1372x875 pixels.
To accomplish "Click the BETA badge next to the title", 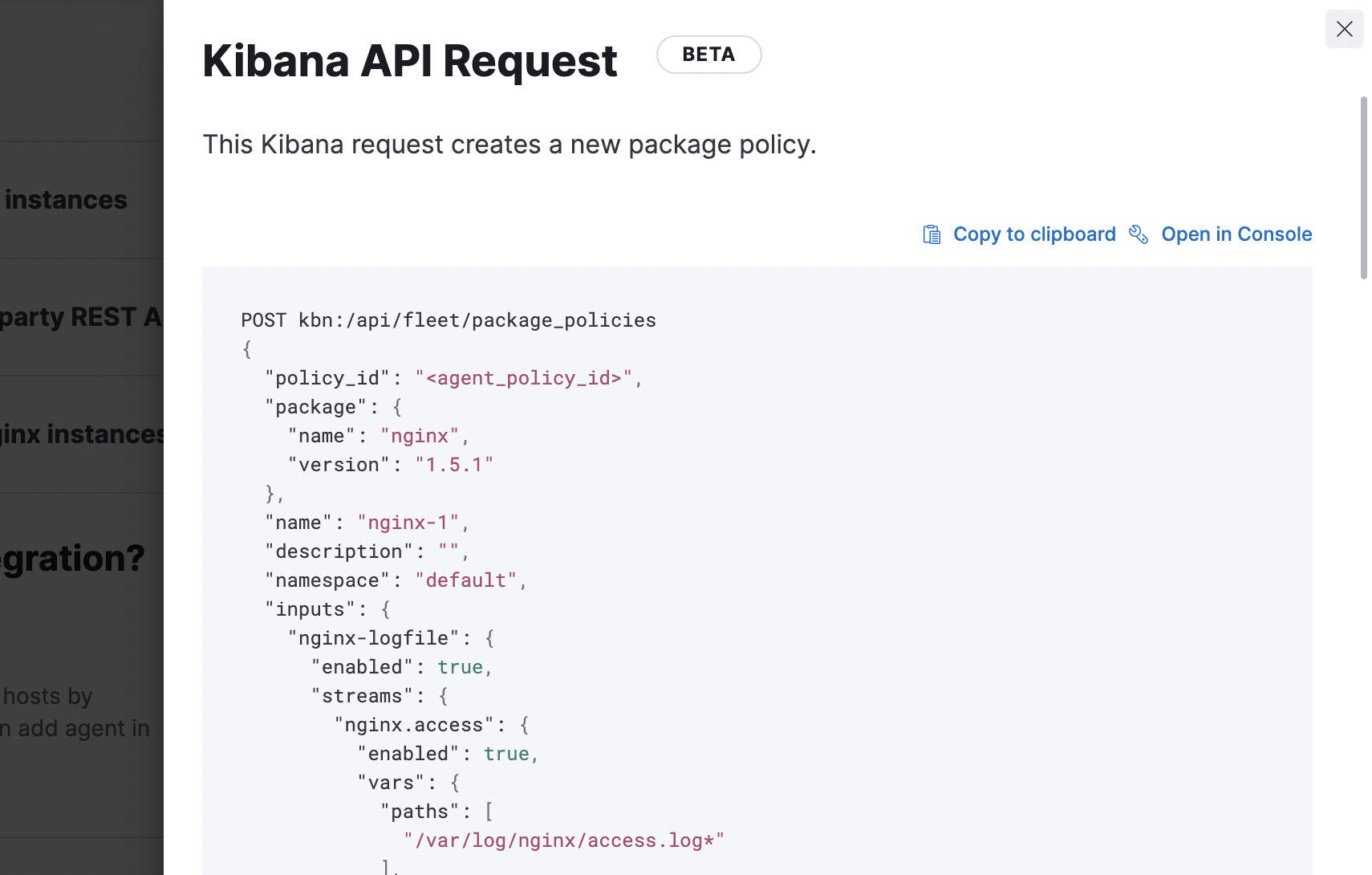I will [708, 55].
